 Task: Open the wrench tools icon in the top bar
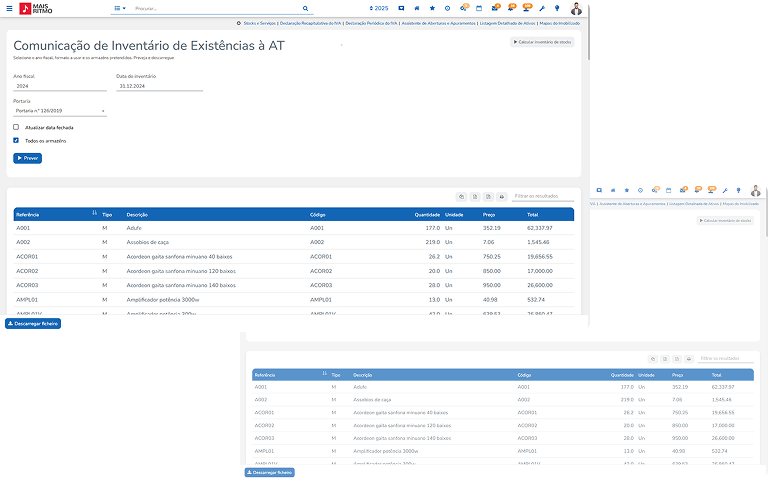pyautogui.click(x=541, y=8)
